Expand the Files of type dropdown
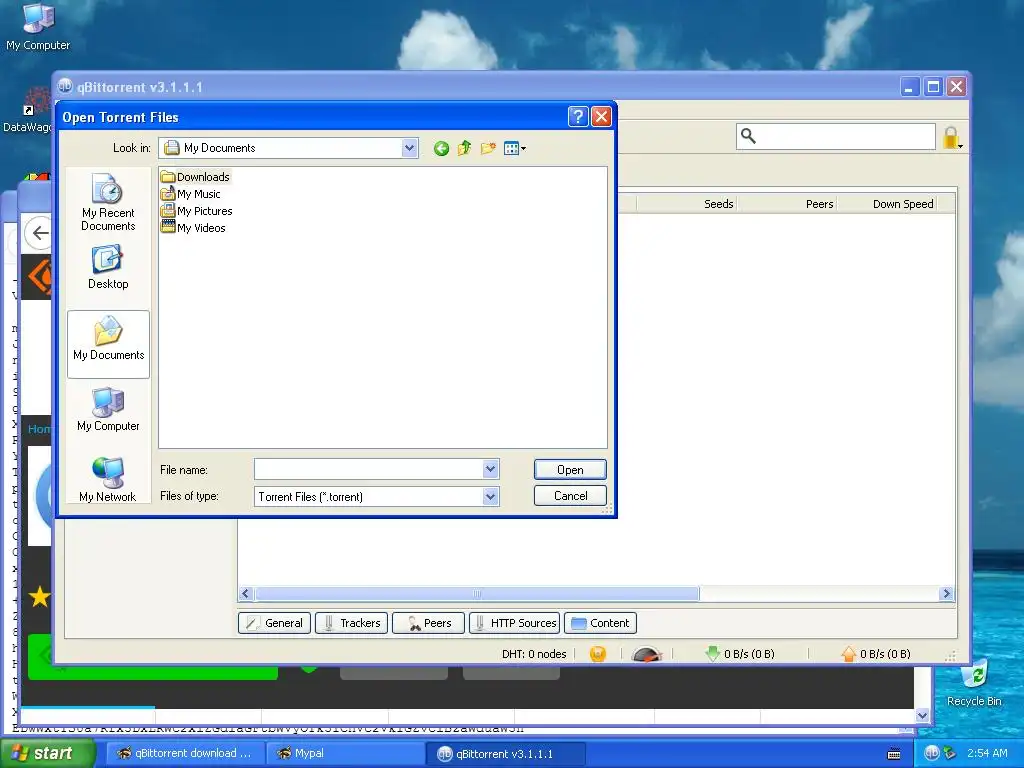This screenshot has height=768, width=1024. click(x=490, y=496)
